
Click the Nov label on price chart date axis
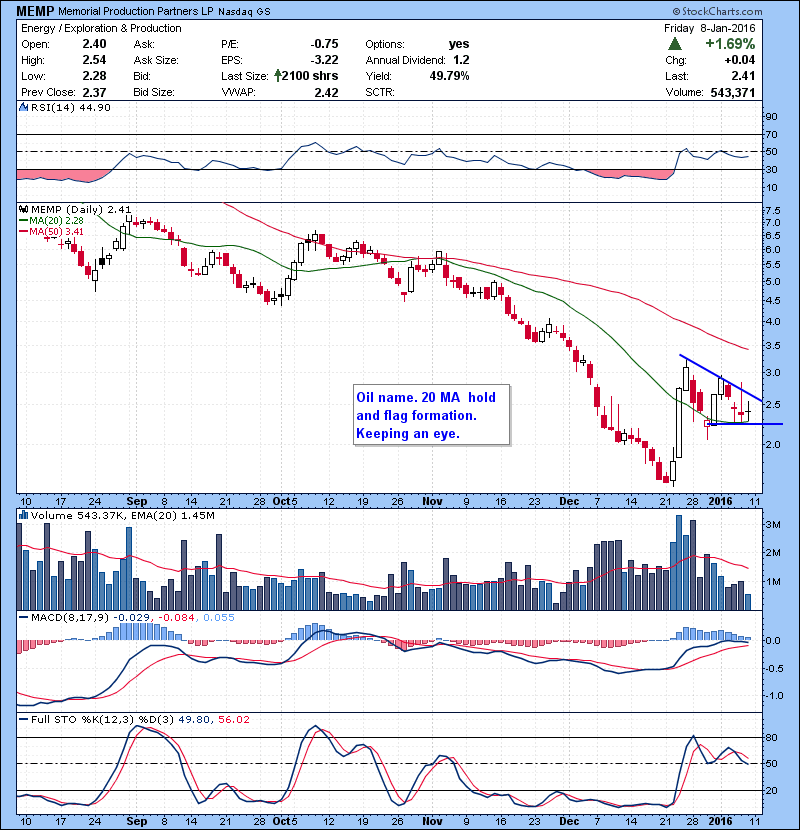pyautogui.click(x=432, y=501)
